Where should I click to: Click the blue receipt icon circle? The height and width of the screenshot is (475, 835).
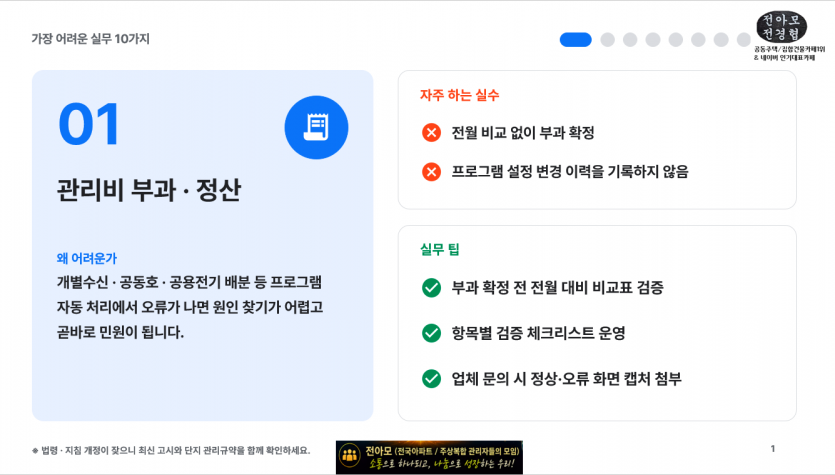(x=316, y=127)
